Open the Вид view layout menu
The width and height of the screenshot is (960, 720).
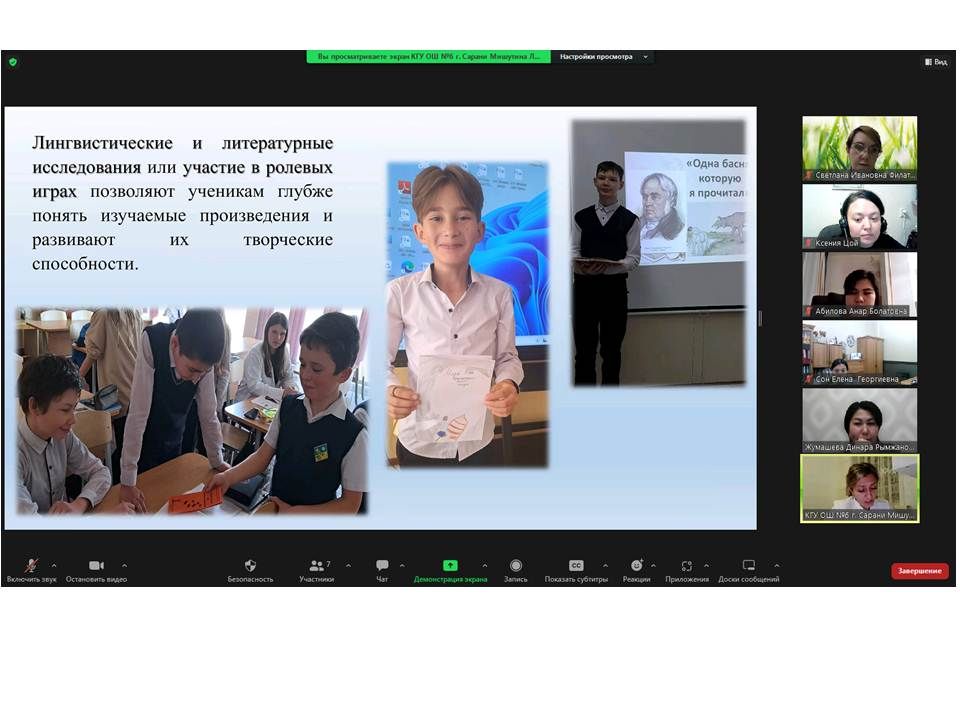click(x=934, y=62)
